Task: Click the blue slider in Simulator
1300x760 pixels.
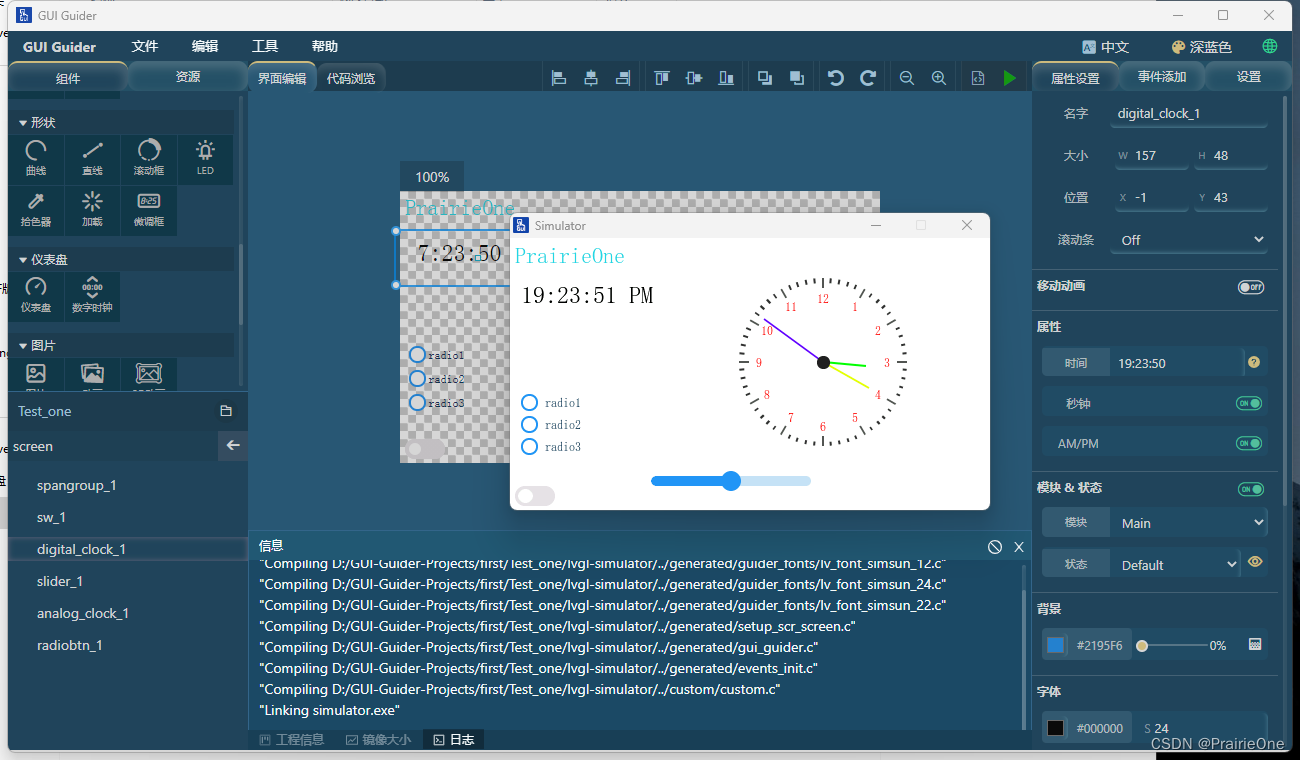Action: click(731, 481)
